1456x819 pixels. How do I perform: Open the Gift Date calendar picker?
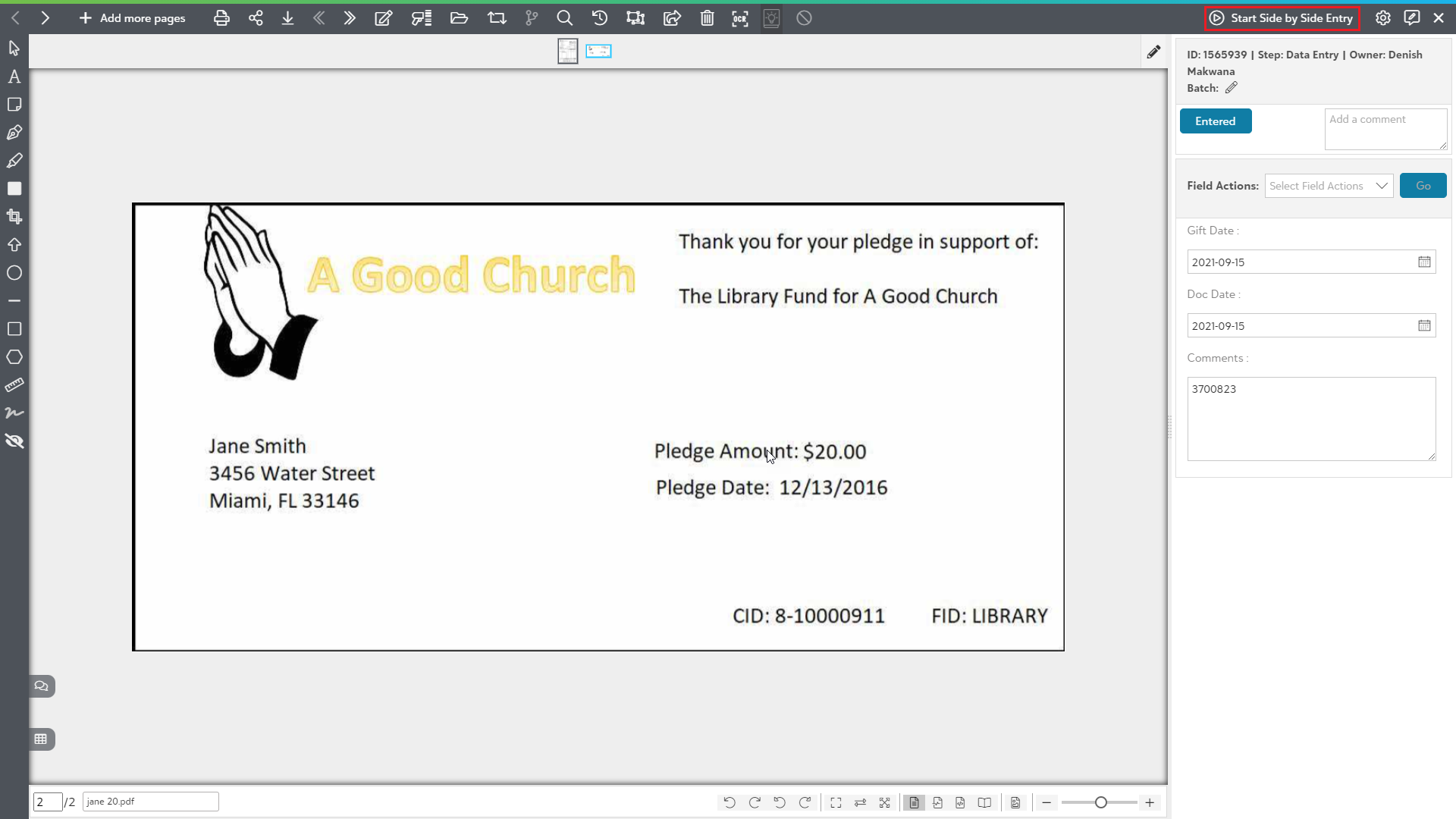pyautogui.click(x=1424, y=262)
